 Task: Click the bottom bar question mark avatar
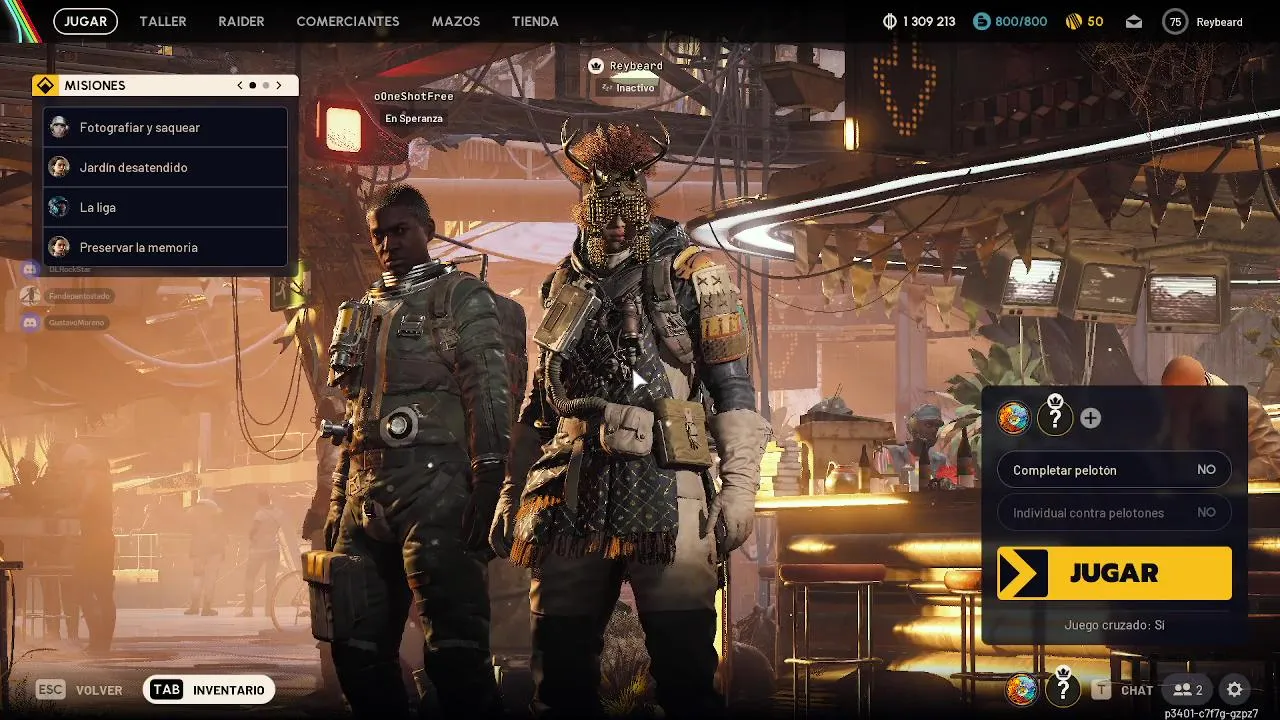click(1063, 689)
